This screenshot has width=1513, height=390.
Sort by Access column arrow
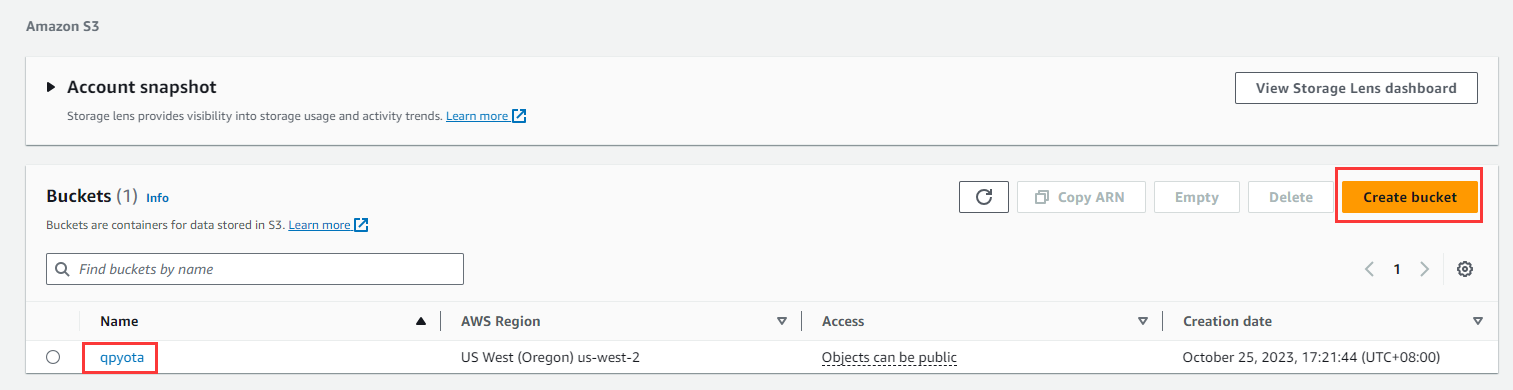(x=1143, y=321)
